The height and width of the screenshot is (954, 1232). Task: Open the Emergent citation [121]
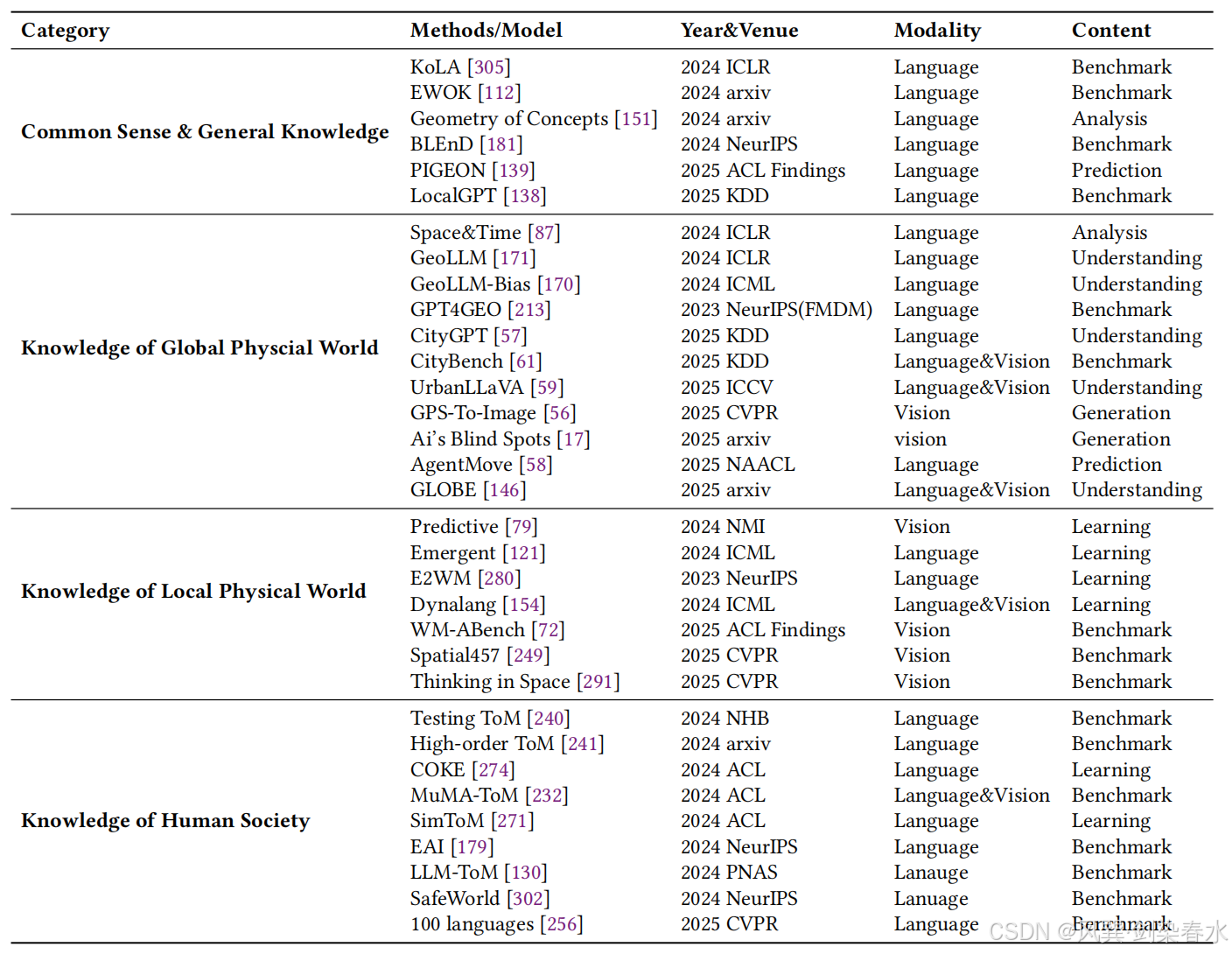pos(524,553)
